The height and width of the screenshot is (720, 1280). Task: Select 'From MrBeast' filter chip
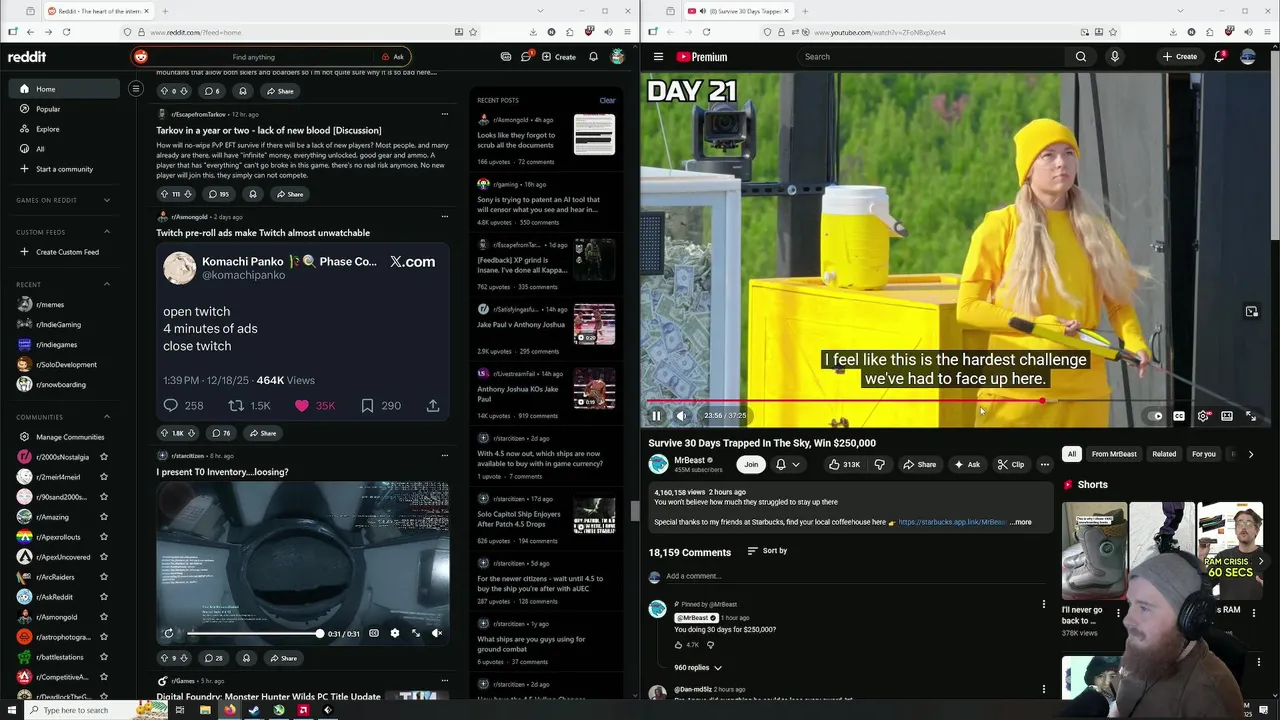pyautogui.click(x=1114, y=454)
